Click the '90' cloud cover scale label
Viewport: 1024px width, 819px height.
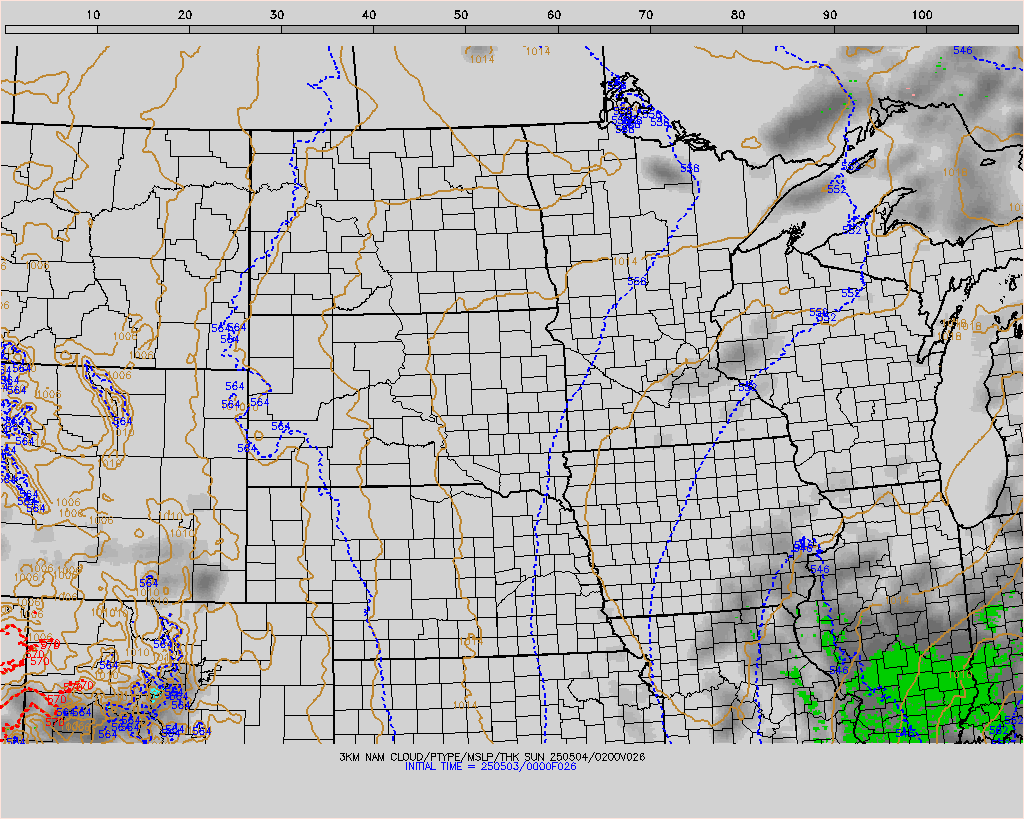[x=830, y=14]
